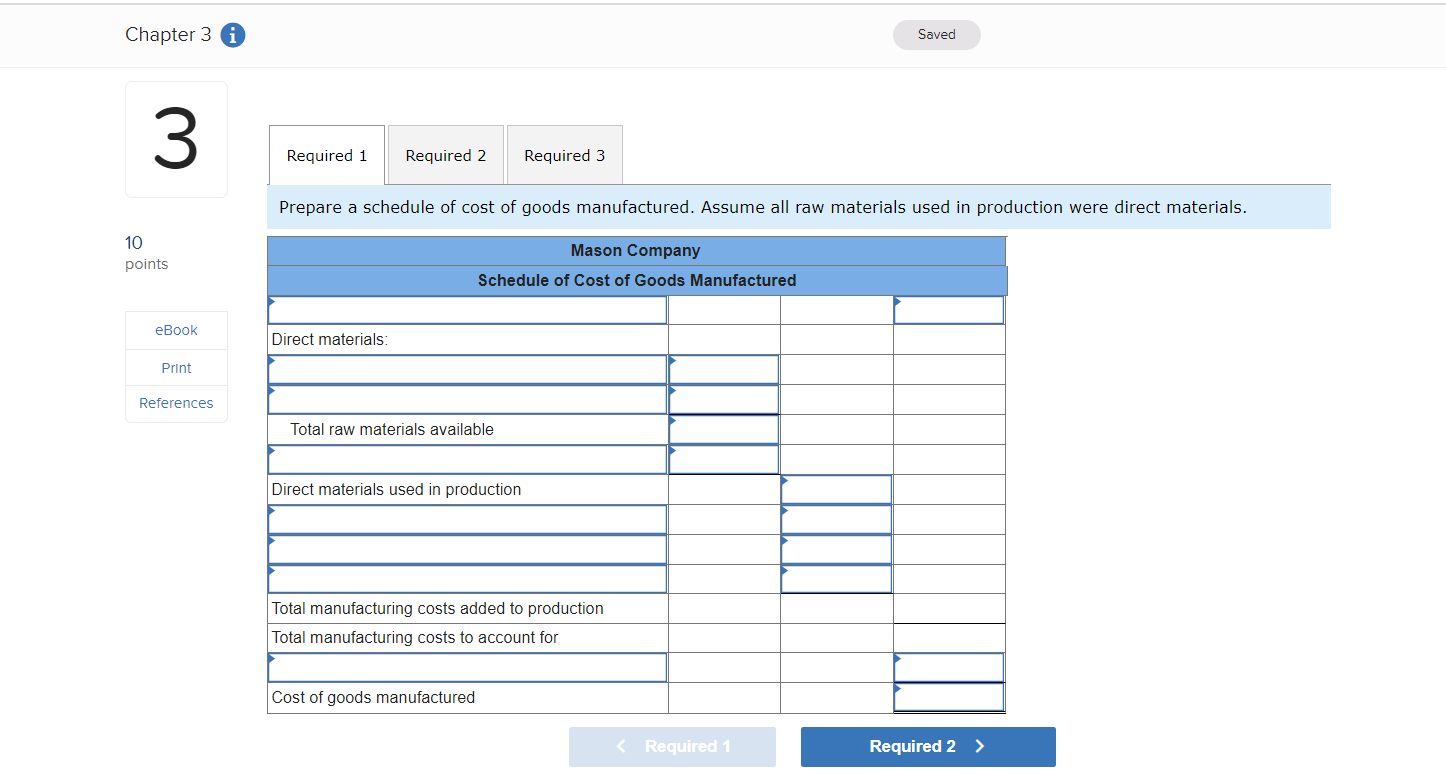
Task: Open the dropdown for the first line under Direct materials
Action: [x=467, y=369]
